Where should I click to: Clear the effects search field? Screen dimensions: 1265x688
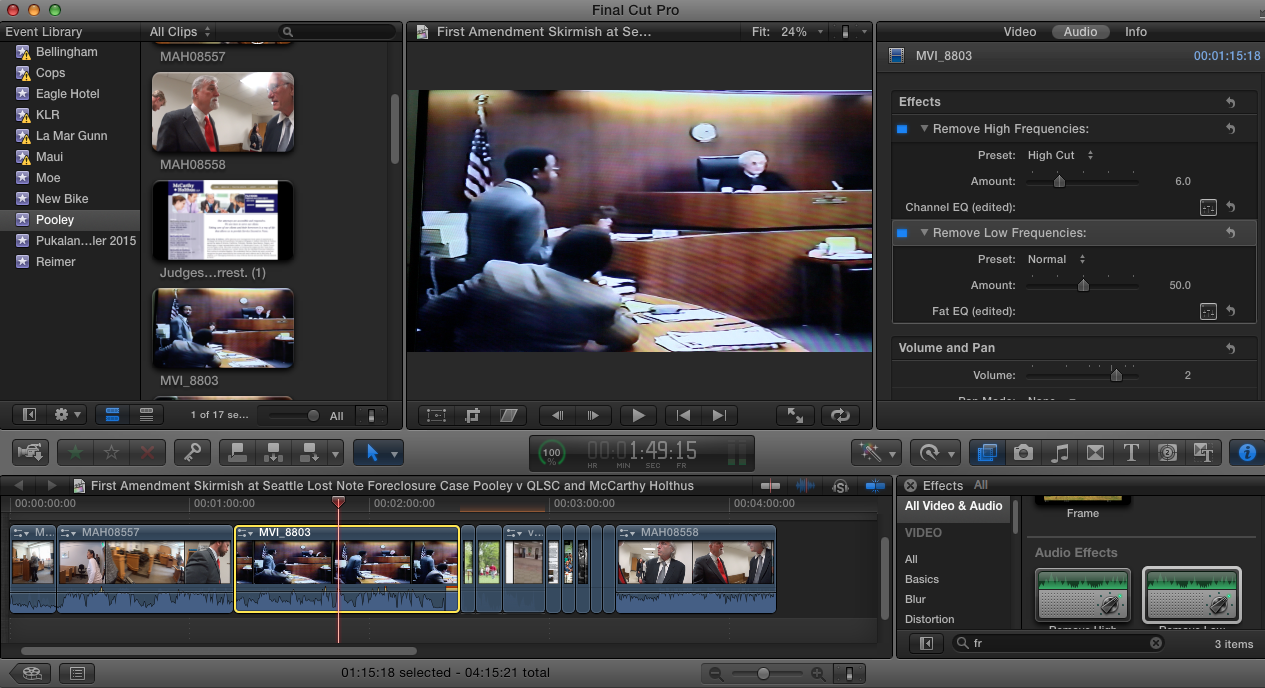tap(1155, 644)
